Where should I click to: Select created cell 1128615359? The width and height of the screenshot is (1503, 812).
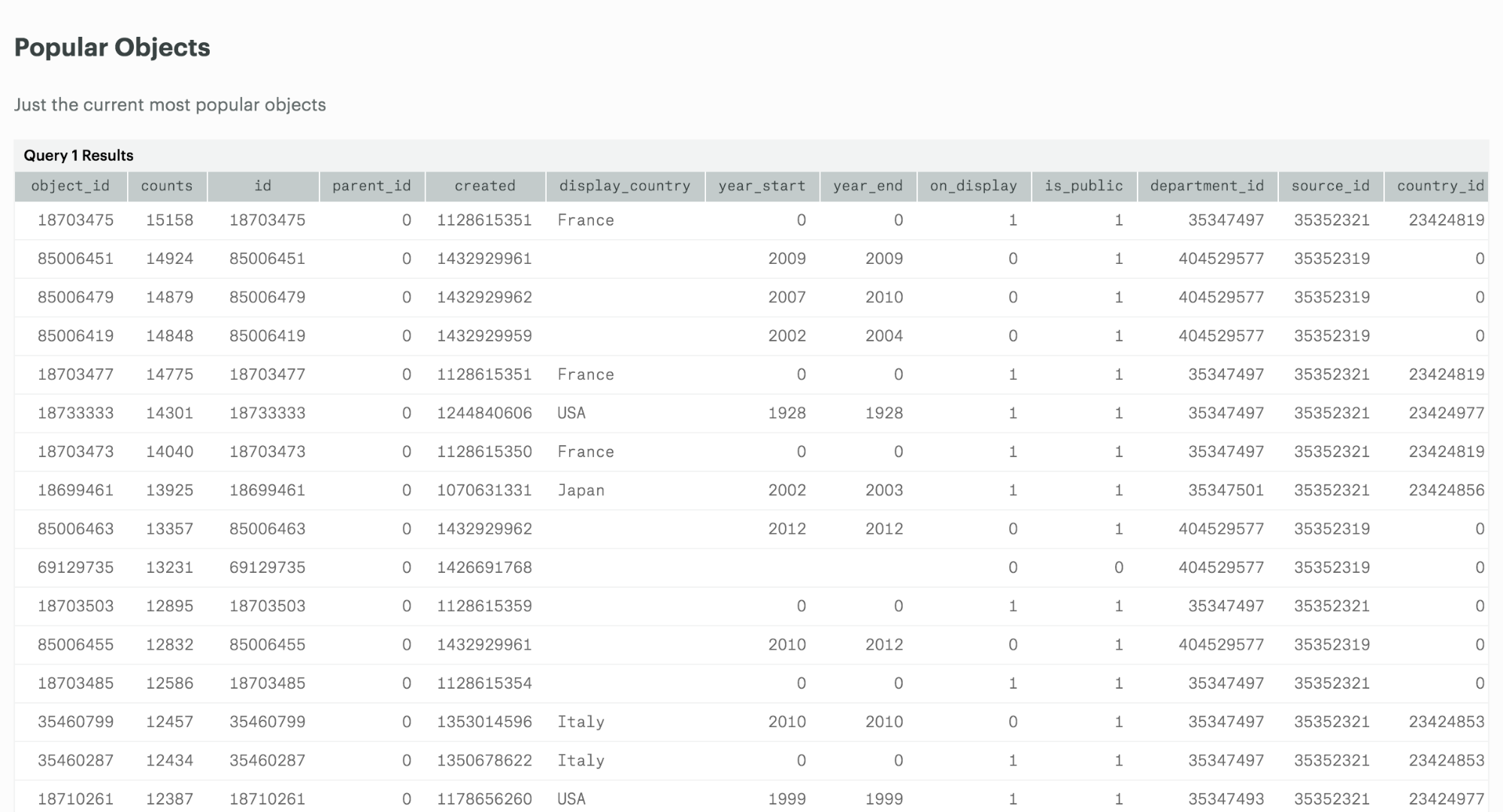tap(485, 606)
